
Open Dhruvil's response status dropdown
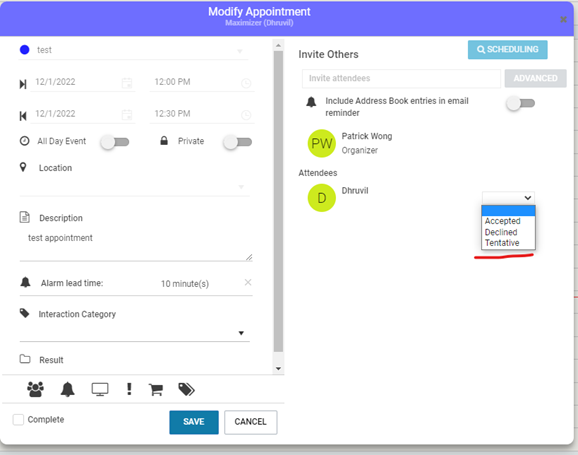(x=508, y=198)
